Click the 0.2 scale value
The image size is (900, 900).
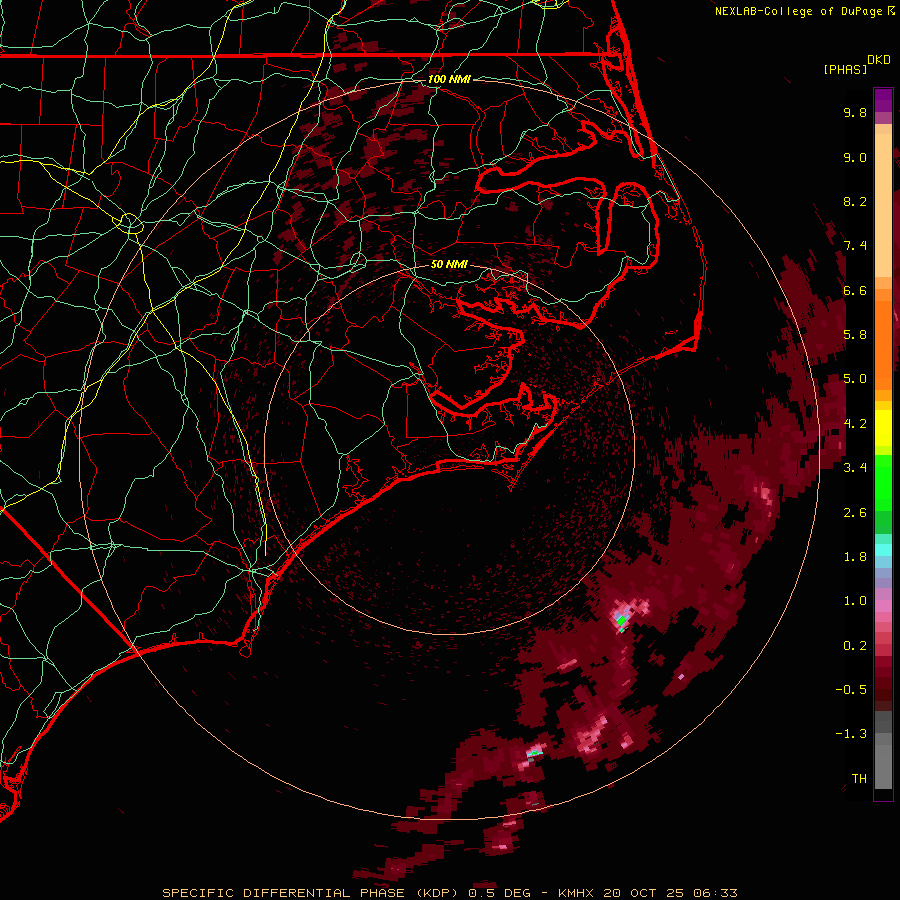[x=855, y=646]
